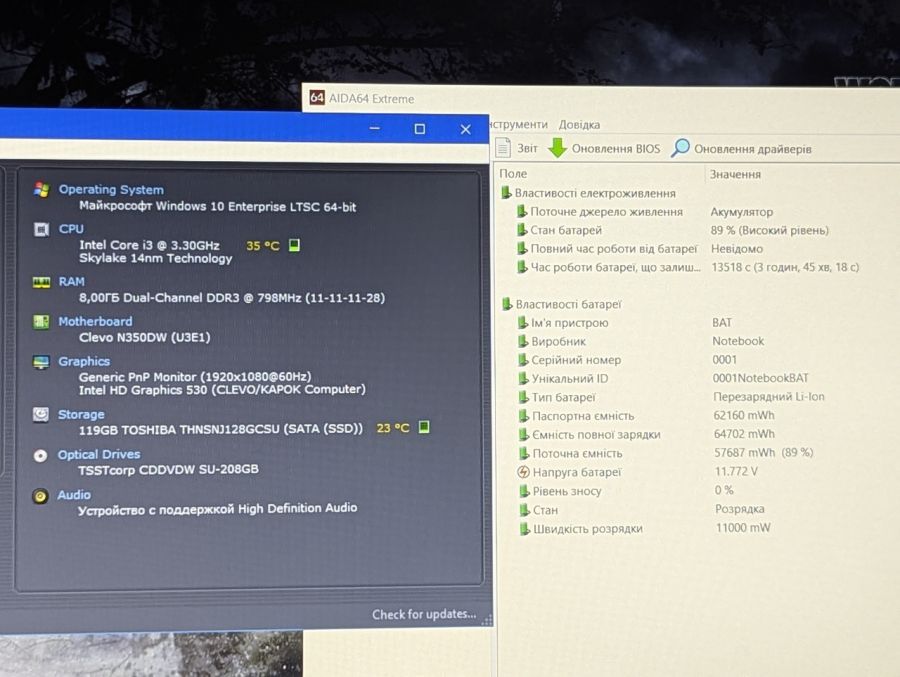The height and width of the screenshot is (677, 900).
Task: Click the RAM module icon
Action: 41,282
